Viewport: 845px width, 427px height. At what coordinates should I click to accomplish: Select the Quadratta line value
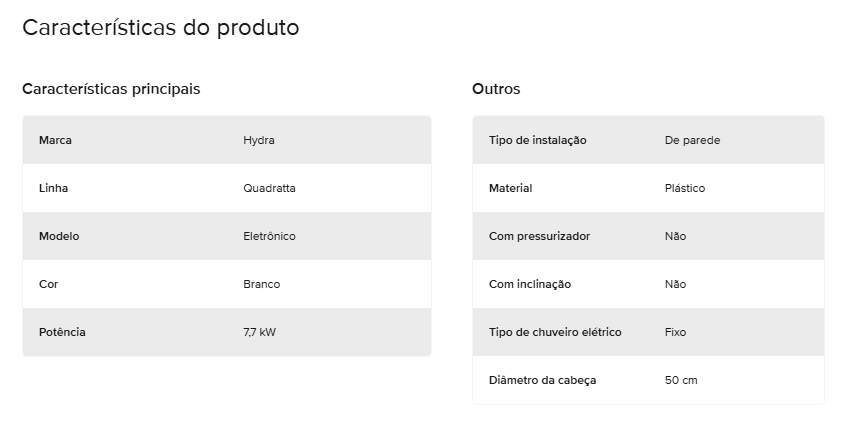tap(269, 188)
